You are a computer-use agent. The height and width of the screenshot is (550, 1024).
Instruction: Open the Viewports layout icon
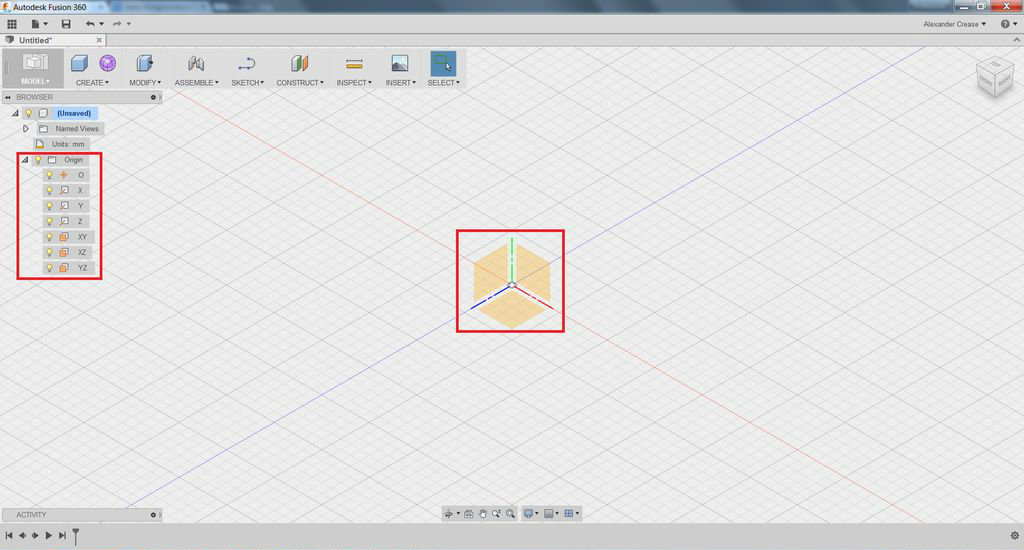[x=569, y=514]
